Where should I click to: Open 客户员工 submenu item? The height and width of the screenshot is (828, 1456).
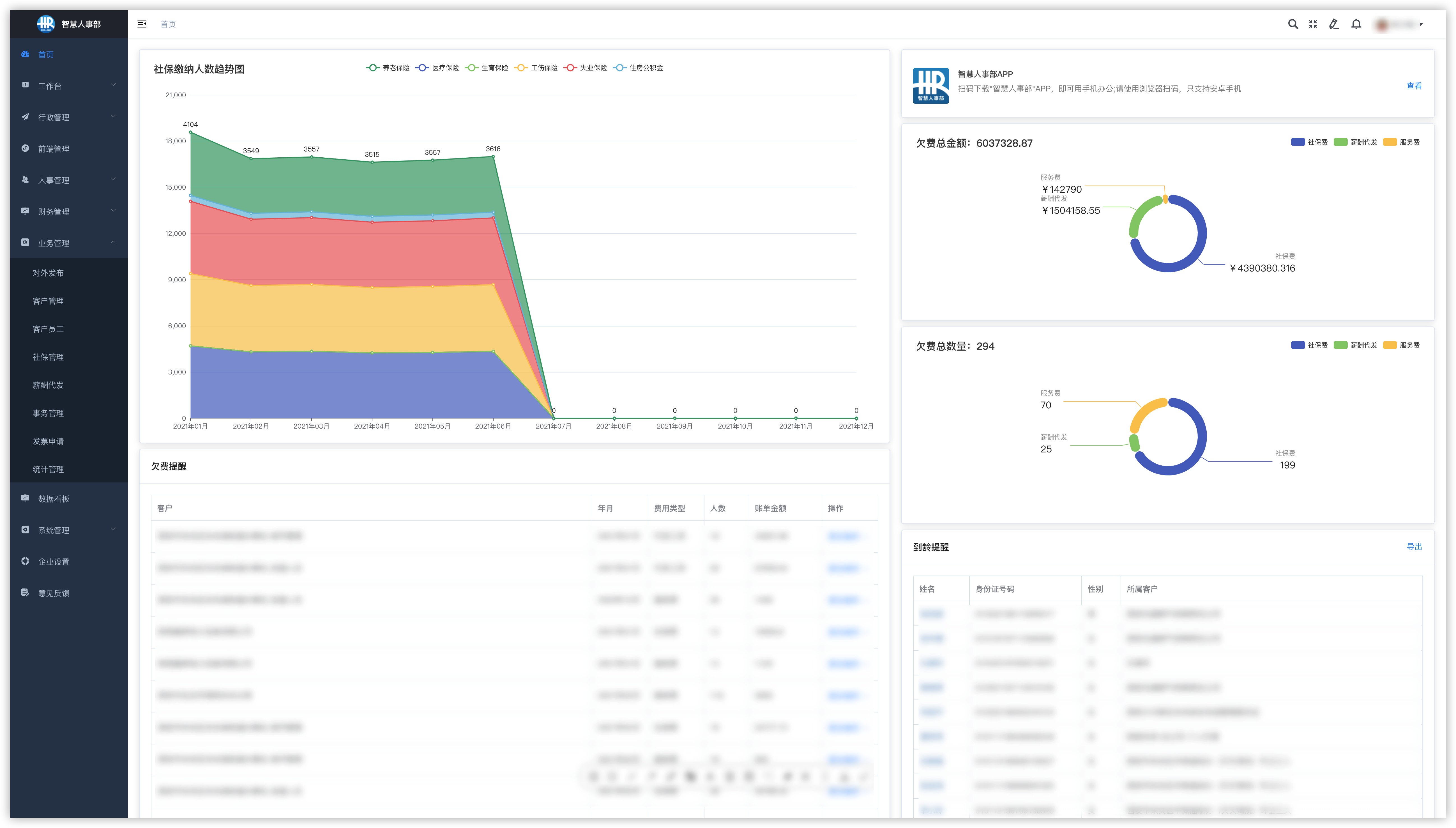(48, 329)
